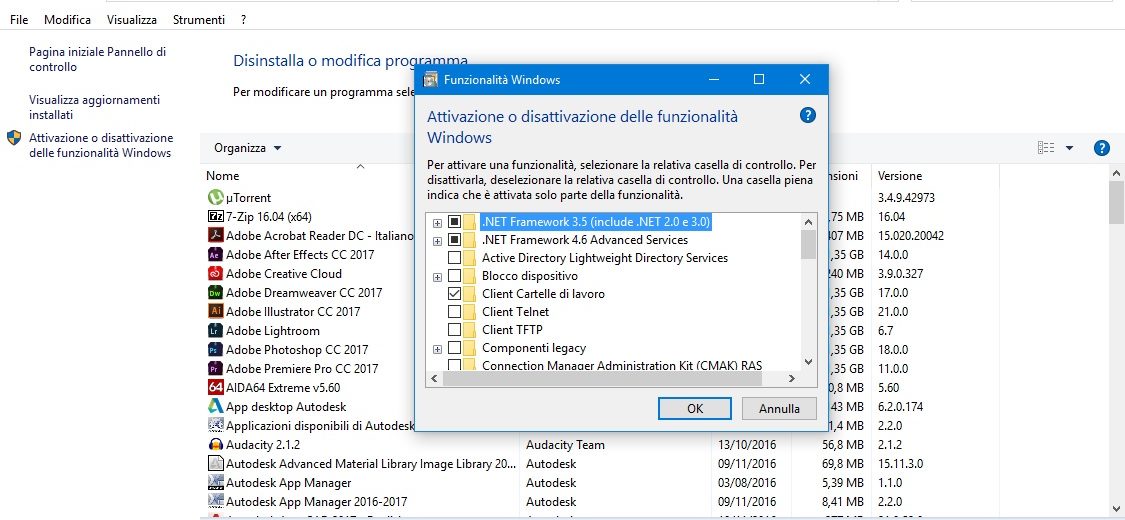Image resolution: width=1125 pixels, height=520 pixels.
Task: Click the Applicazioni disponibili di Autodesk icon
Action: click(x=215, y=425)
